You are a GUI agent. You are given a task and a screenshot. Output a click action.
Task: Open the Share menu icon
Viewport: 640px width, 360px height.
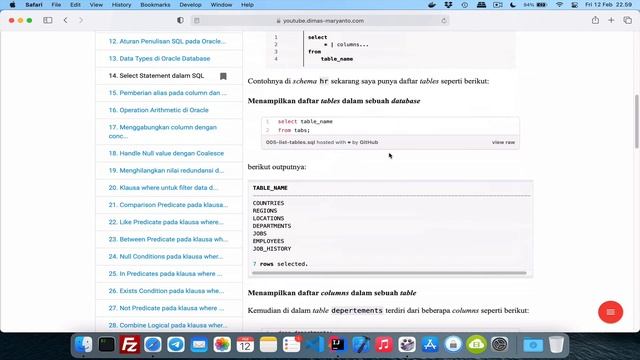596,20
